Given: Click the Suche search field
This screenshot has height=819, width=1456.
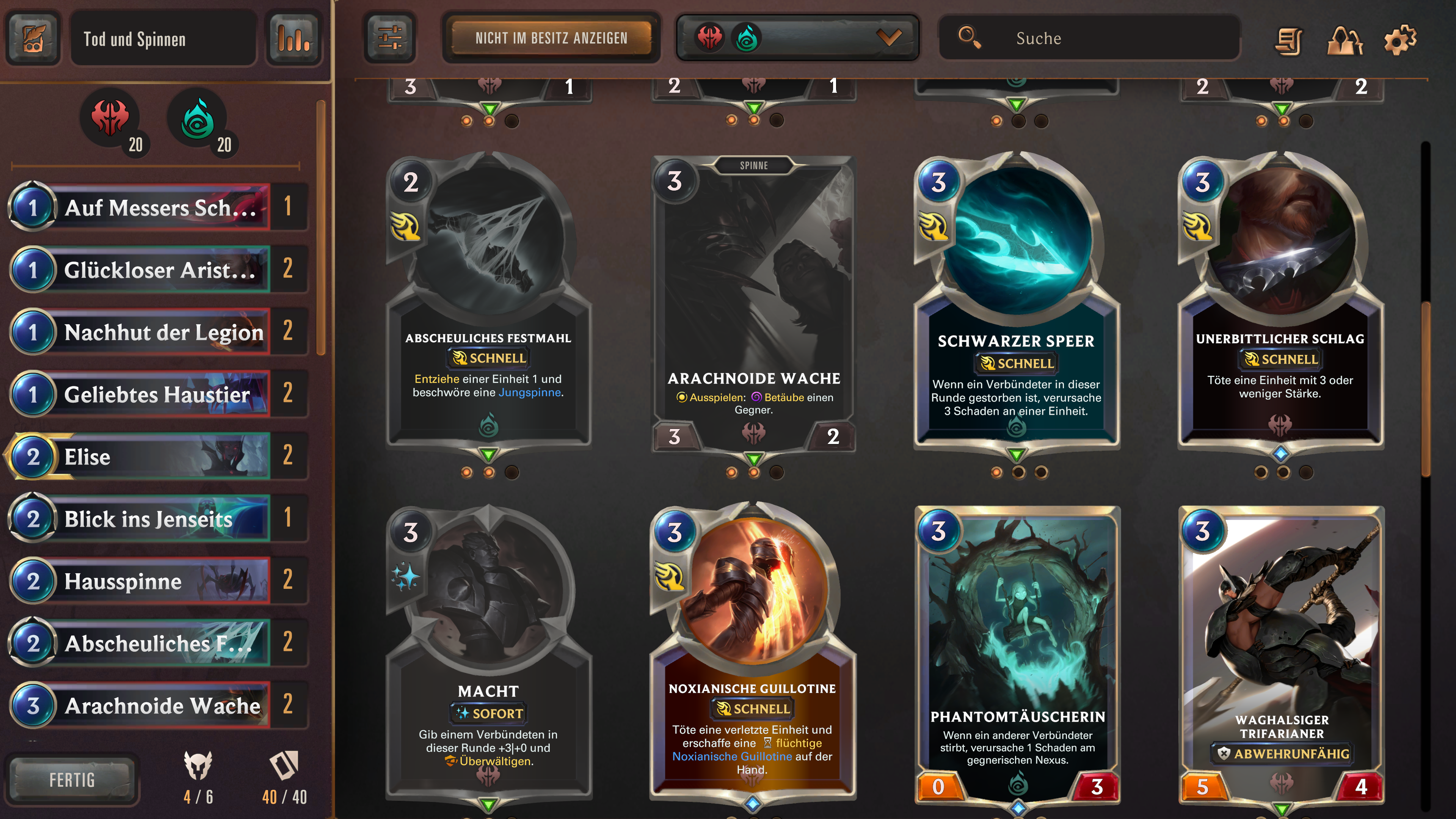Looking at the screenshot, I should (x=1089, y=38).
